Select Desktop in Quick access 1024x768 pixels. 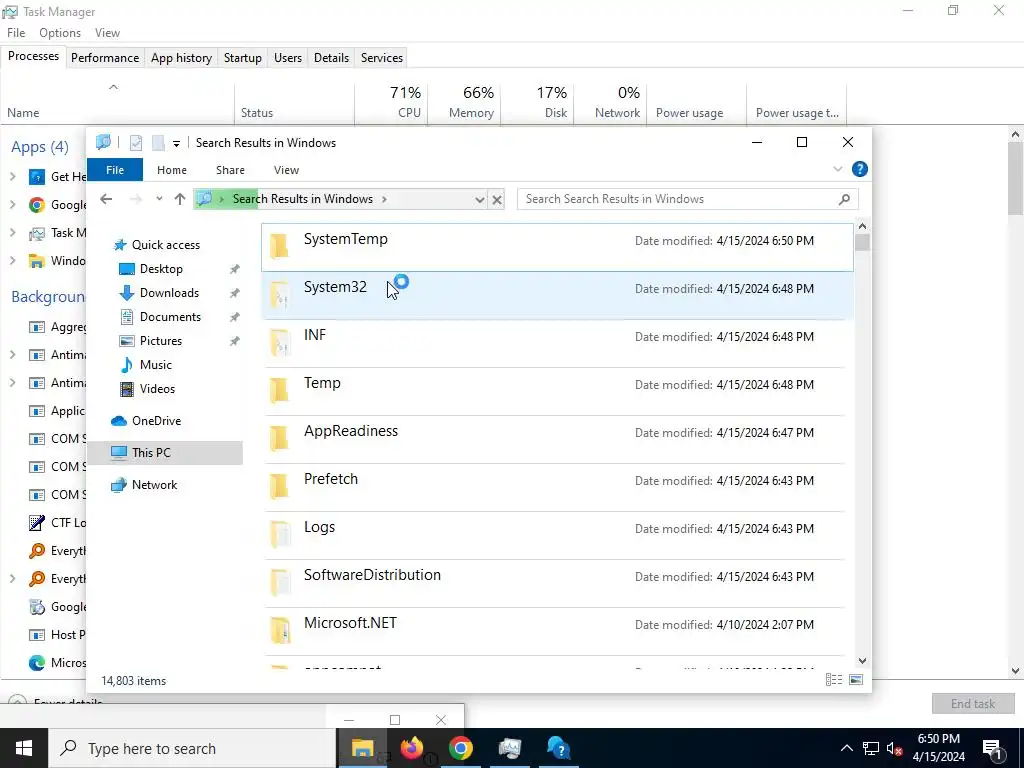click(x=161, y=269)
